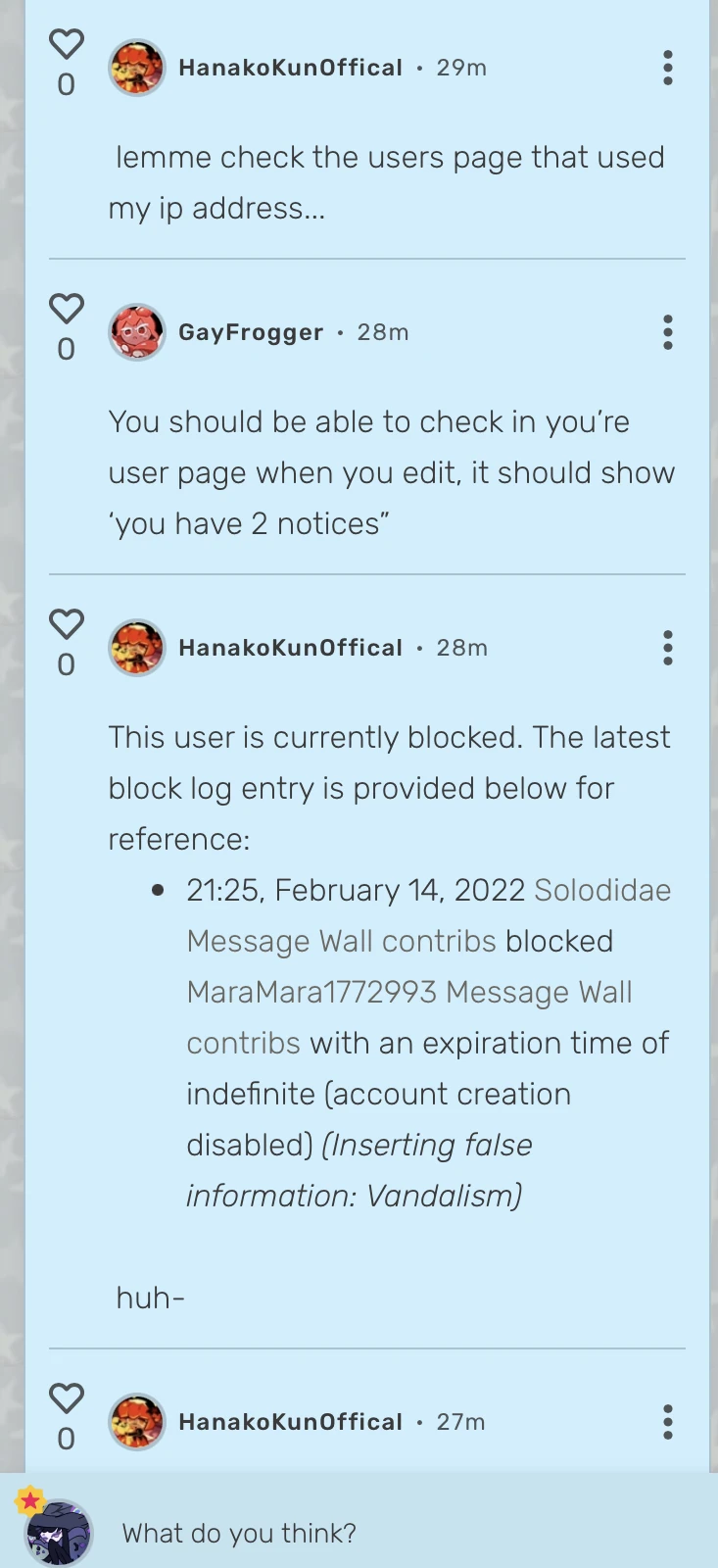The image size is (718, 1568).
Task: Click the 28m timestamp on GayFrogger's reply
Action: coord(384,332)
